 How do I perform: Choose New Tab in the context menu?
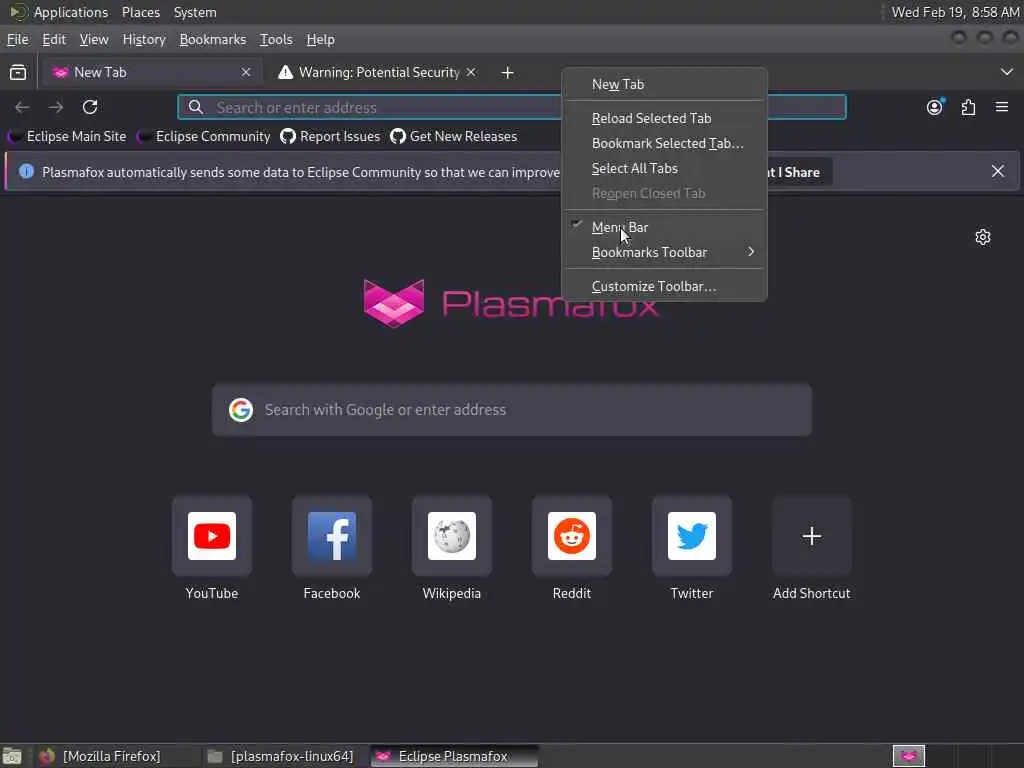(x=665, y=84)
